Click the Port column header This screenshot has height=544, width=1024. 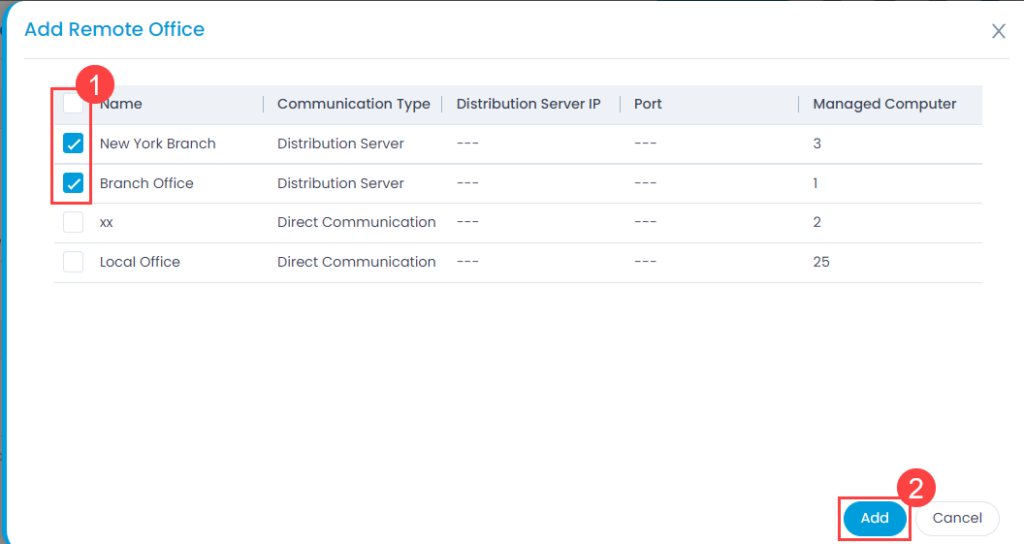pyautogui.click(x=648, y=104)
